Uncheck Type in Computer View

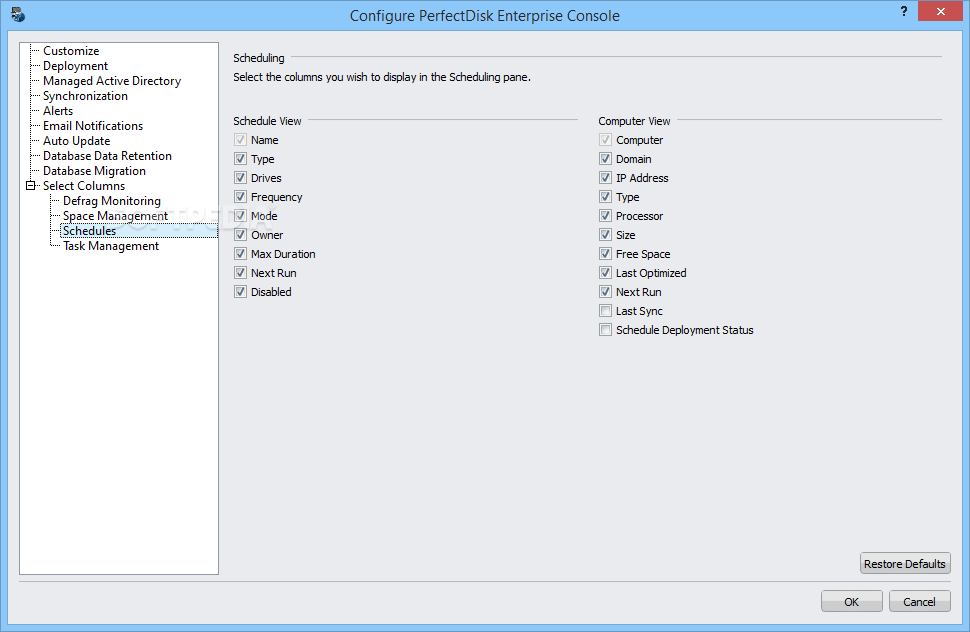point(606,197)
